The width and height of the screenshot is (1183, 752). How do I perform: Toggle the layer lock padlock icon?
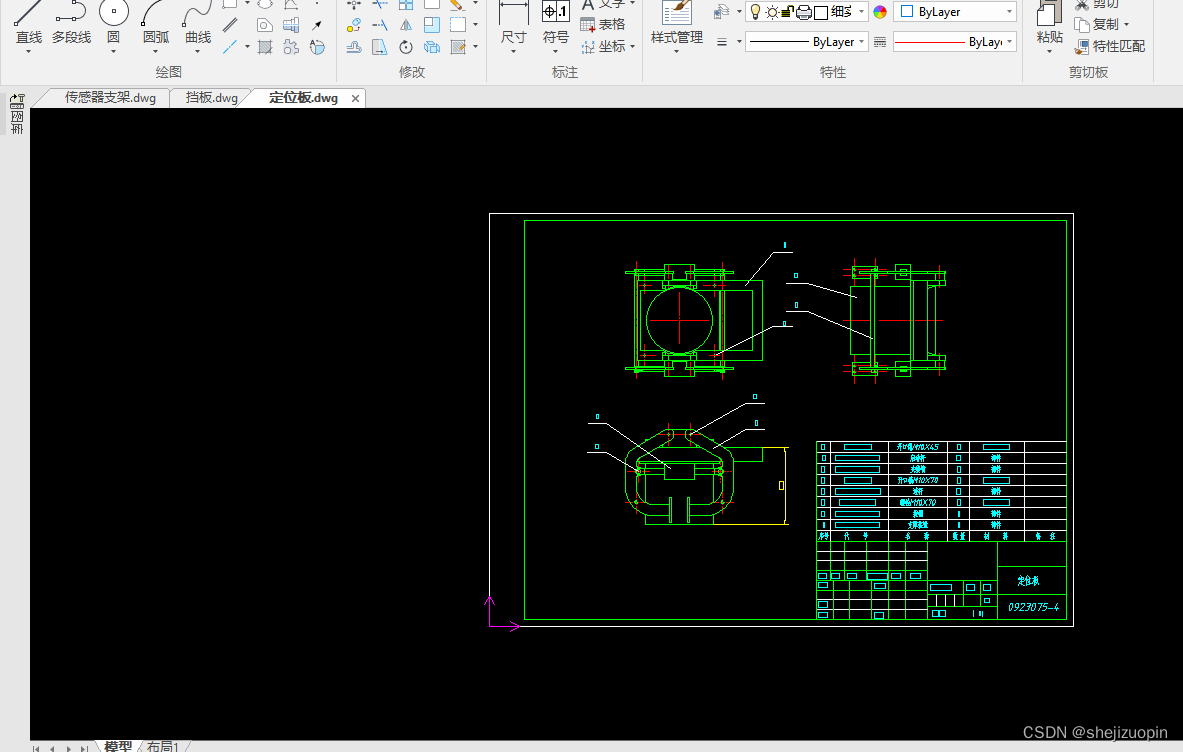788,12
